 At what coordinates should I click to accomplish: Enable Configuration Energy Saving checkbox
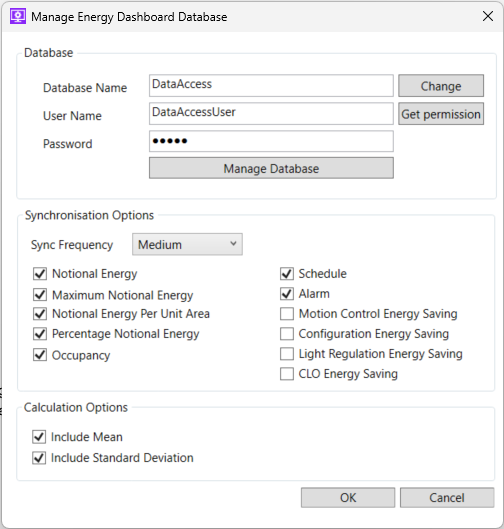(x=287, y=334)
